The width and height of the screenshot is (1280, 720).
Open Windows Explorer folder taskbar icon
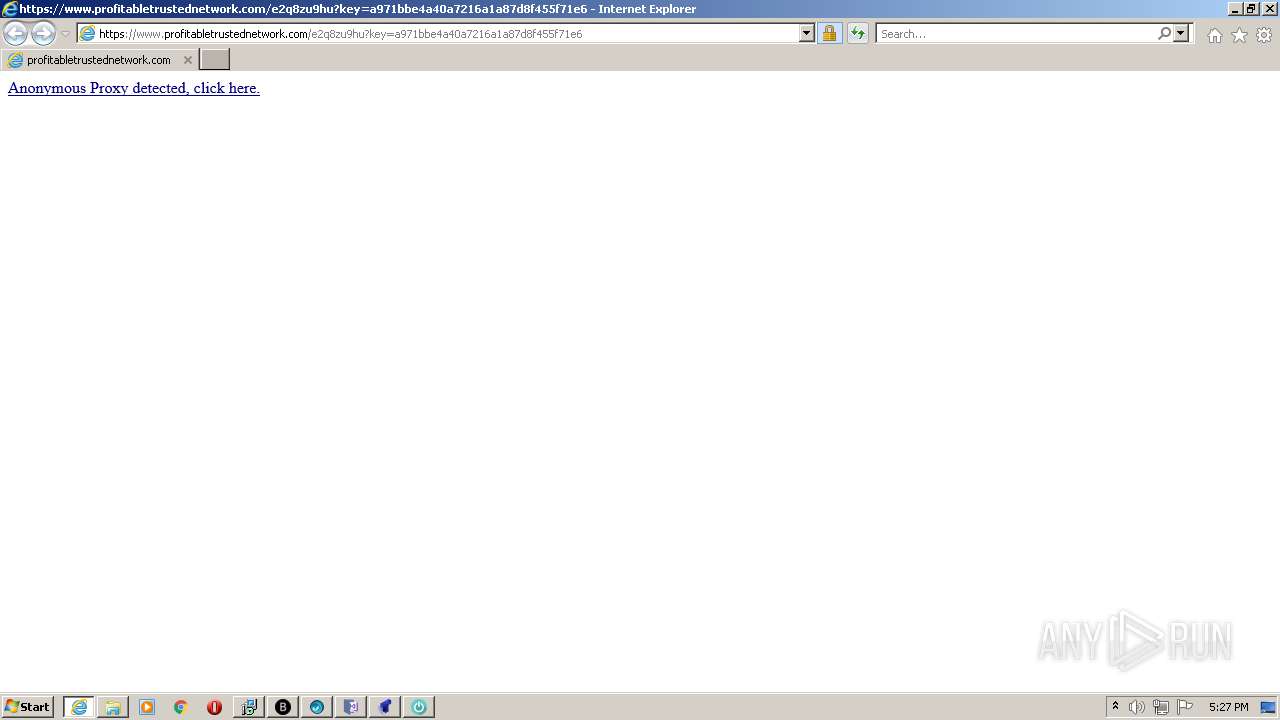(x=113, y=707)
